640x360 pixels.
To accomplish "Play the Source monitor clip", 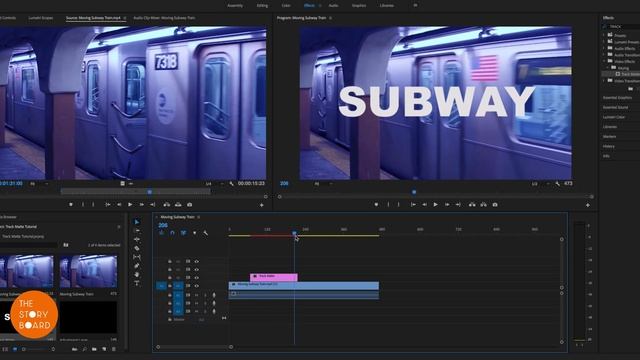I will [x=130, y=204].
